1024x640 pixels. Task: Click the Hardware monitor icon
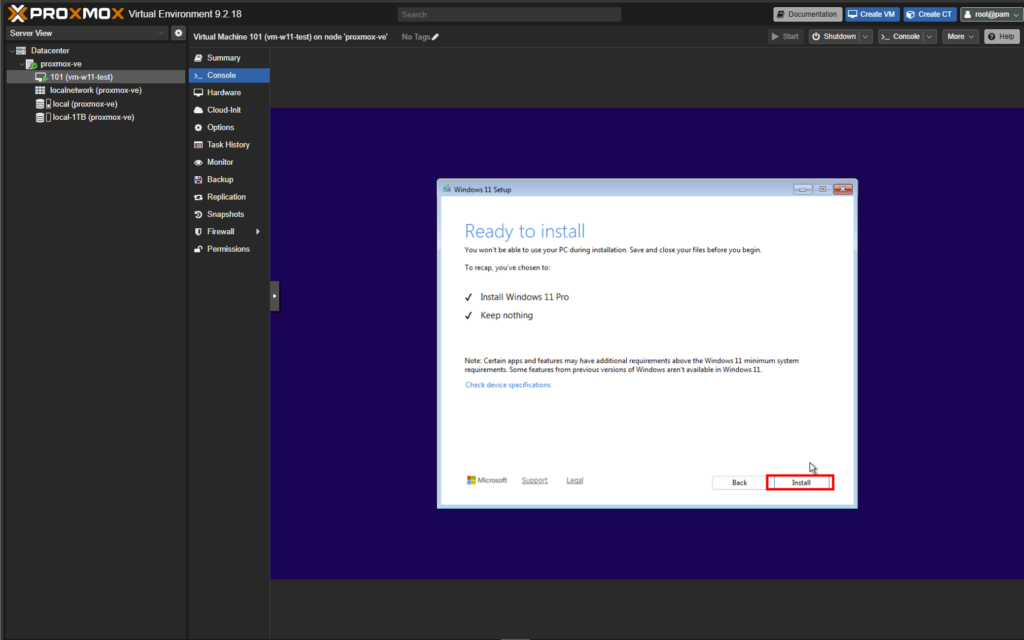(x=198, y=93)
